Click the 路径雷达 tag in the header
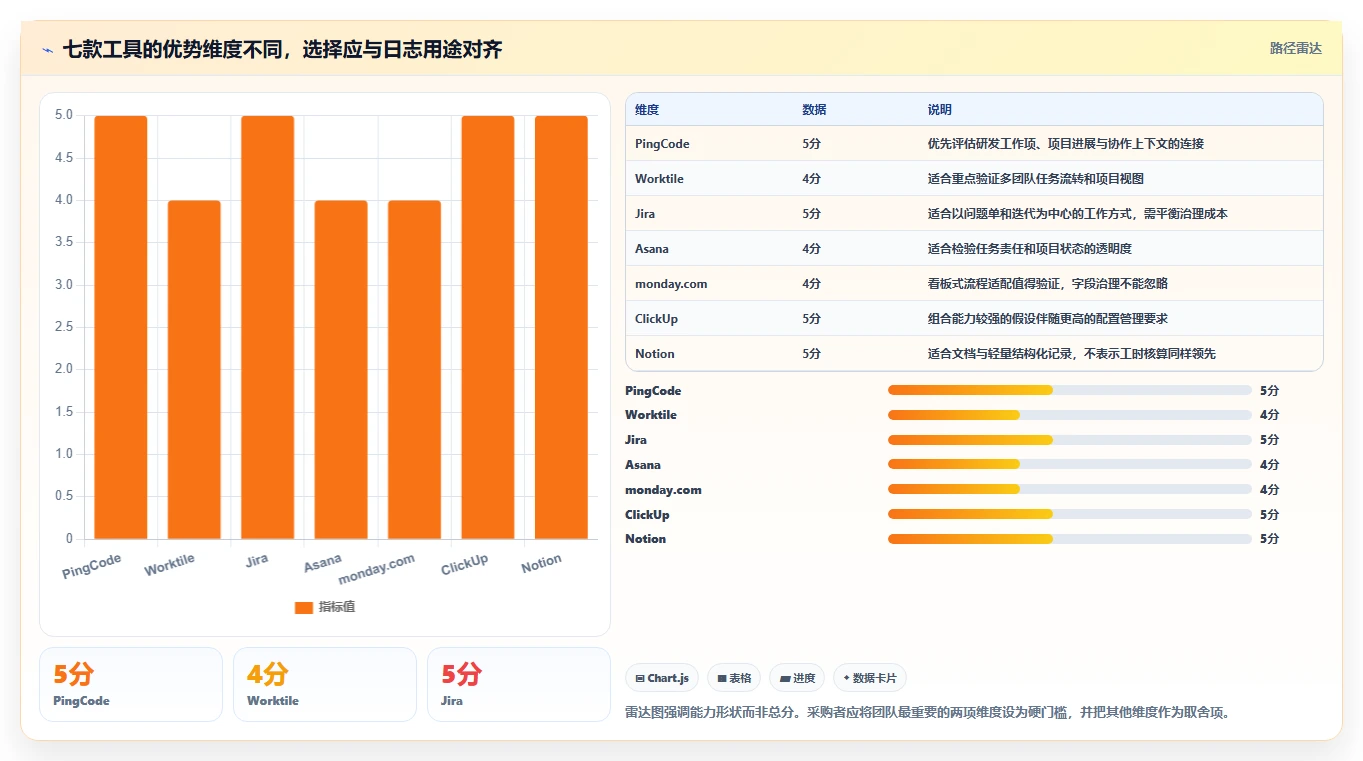1363x761 pixels. tap(1296, 48)
